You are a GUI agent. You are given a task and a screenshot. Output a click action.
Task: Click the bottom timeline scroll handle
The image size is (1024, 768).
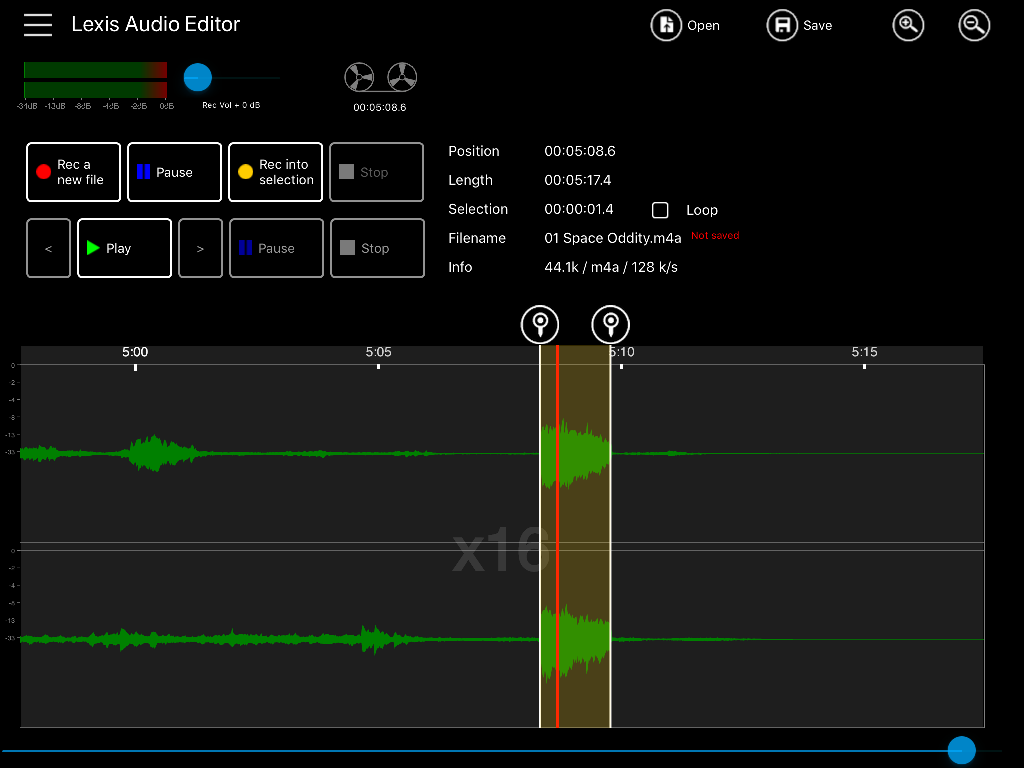pos(961,750)
